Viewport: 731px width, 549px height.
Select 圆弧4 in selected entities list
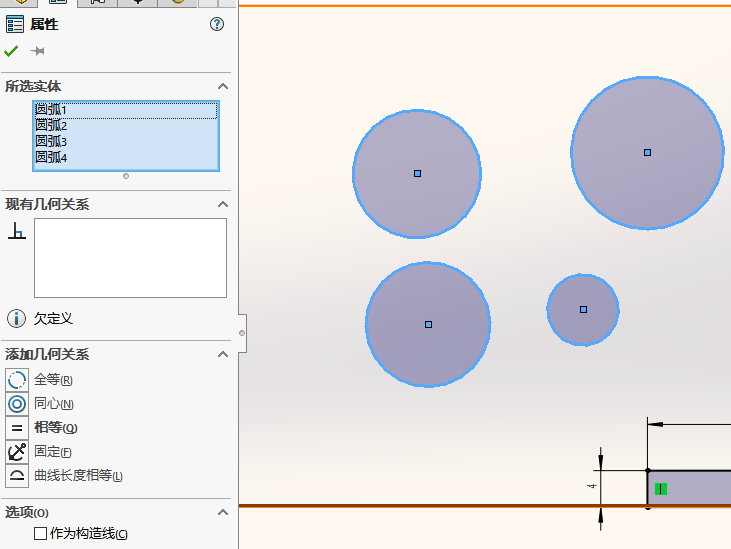(51, 157)
